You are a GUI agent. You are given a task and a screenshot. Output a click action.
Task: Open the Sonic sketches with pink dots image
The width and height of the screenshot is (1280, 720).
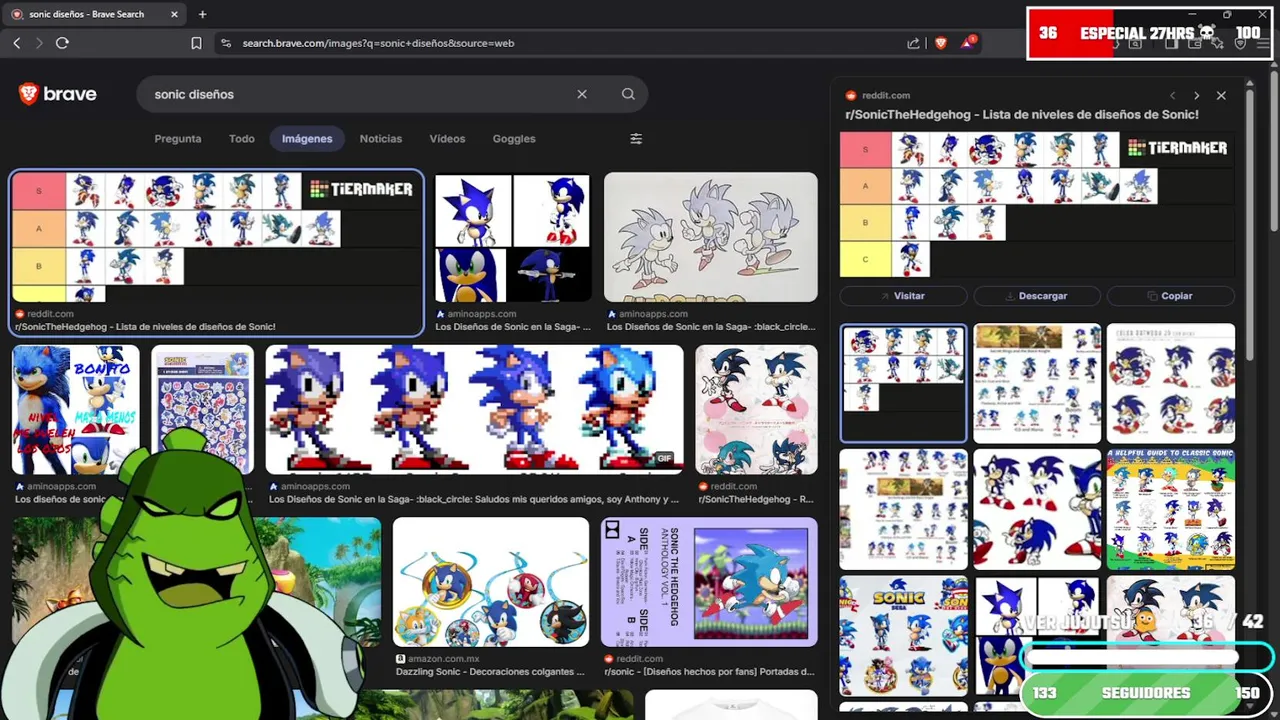[x=757, y=409]
